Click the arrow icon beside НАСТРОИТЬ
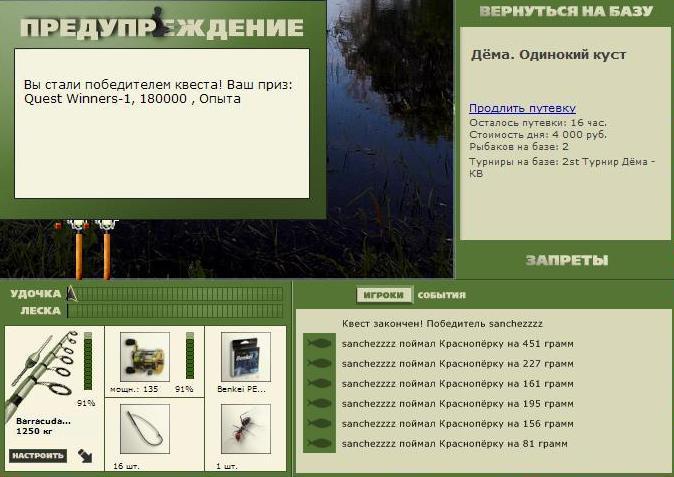The width and height of the screenshot is (674, 477). 85,456
